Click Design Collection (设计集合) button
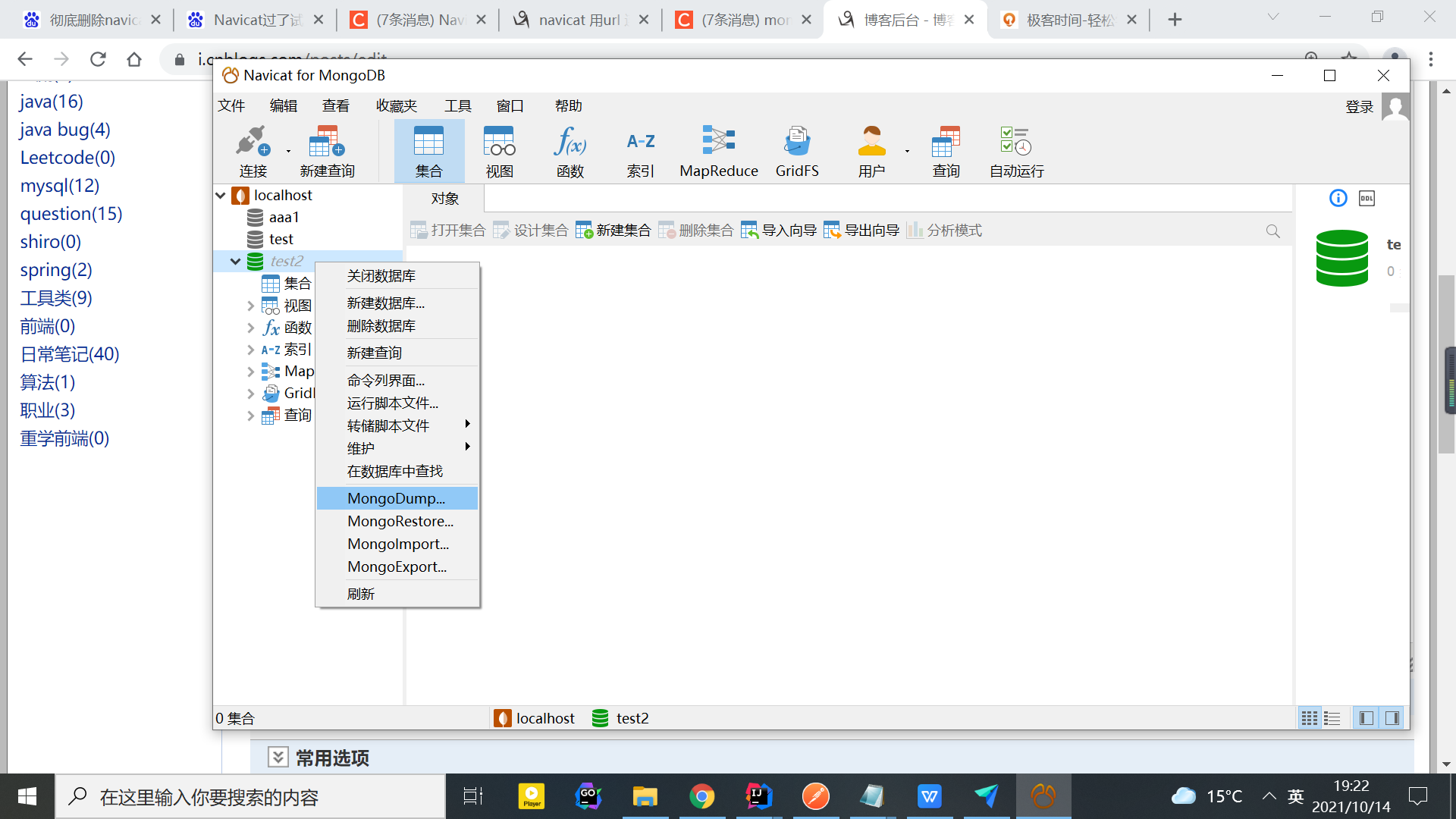The image size is (1456, 819). click(x=530, y=230)
